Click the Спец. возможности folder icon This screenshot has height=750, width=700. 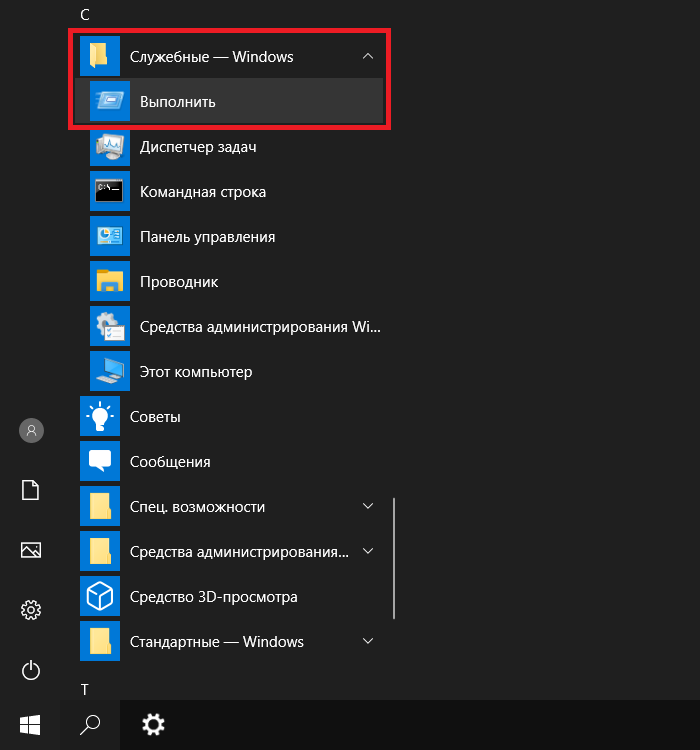point(100,506)
